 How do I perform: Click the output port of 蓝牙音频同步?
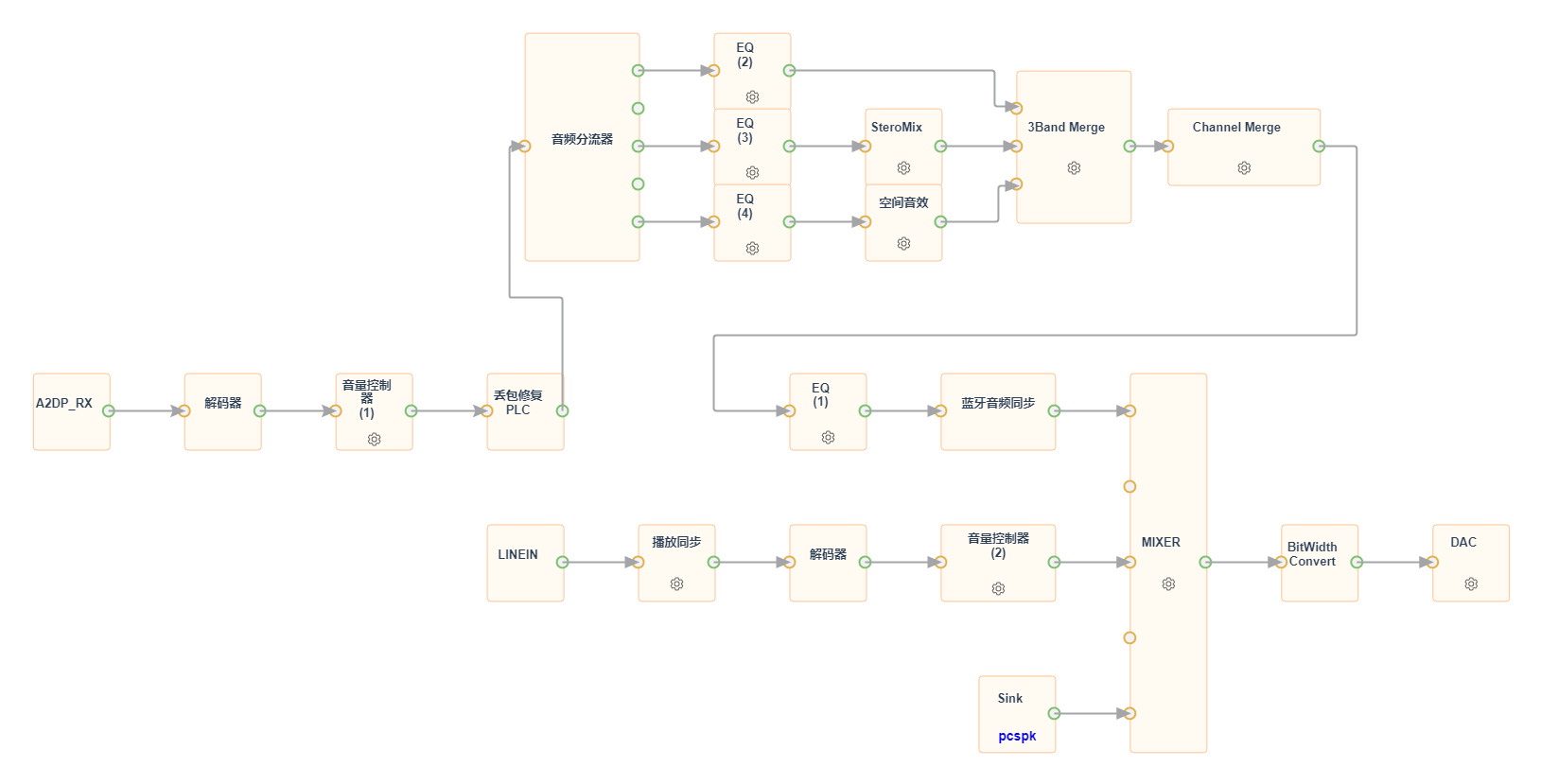[1055, 410]
